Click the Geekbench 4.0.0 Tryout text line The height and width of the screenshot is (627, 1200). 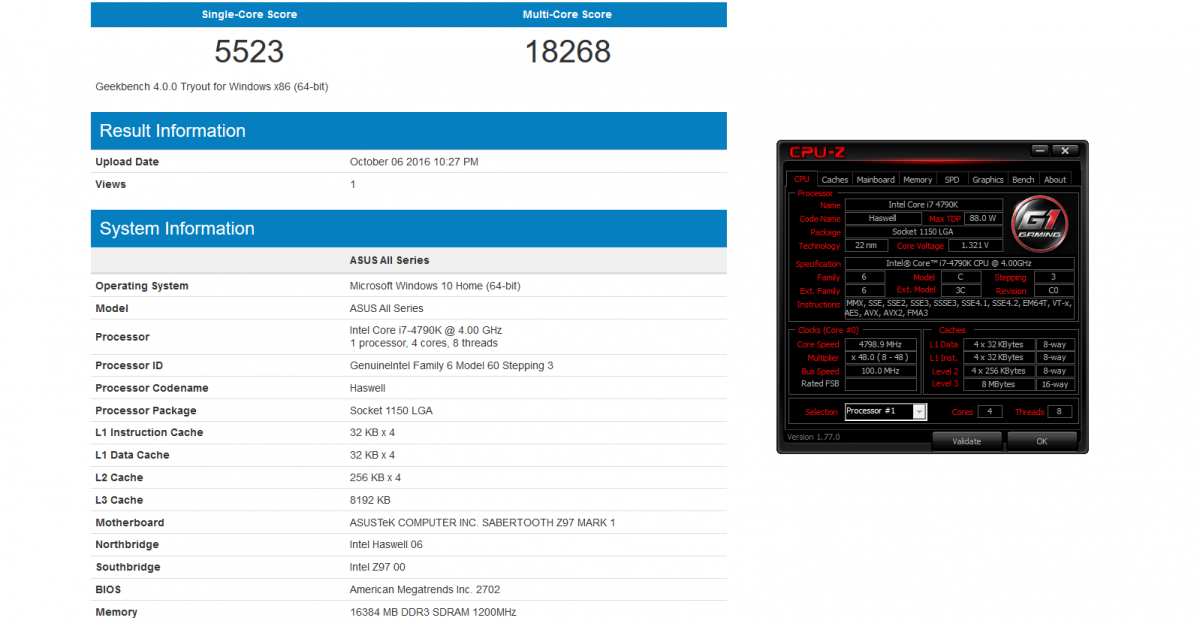(x=212, y=87)
